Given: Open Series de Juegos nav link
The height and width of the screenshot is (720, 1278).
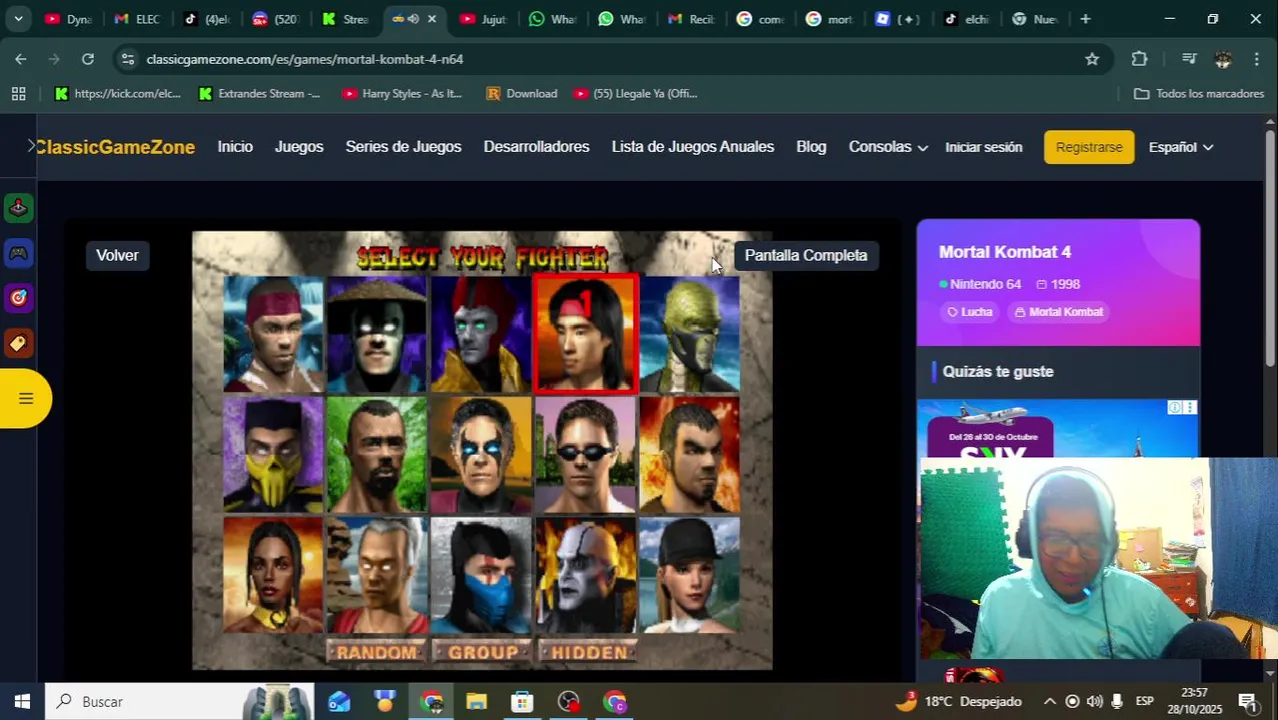Looking at the screenshot, I should pyautogui.click(x=403, y=147).
